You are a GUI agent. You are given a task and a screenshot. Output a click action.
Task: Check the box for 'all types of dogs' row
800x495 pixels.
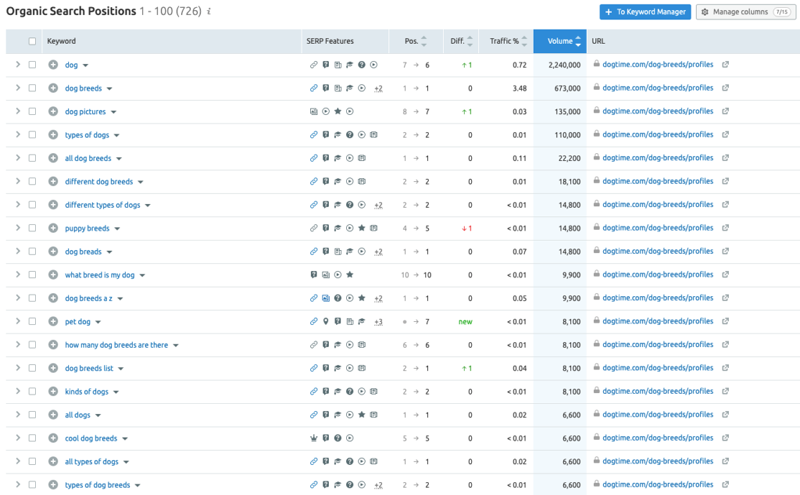click(x=32, y=461)
